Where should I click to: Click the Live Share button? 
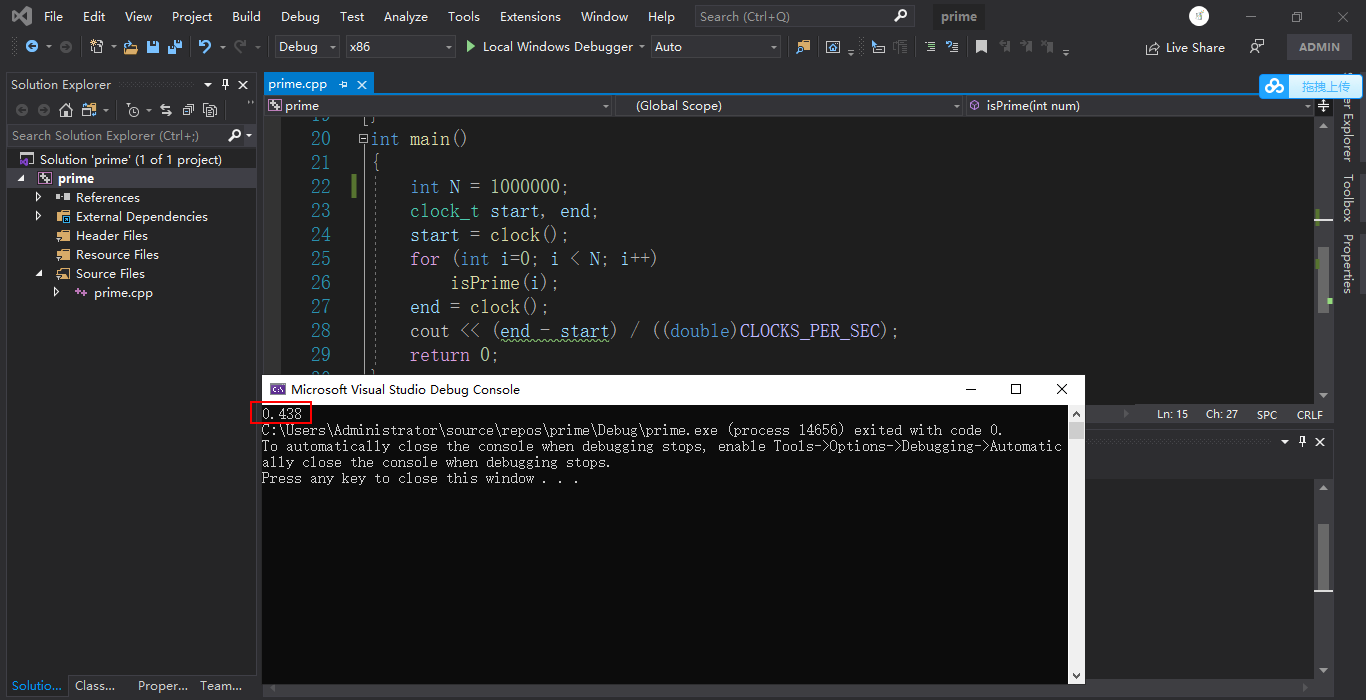point(1185,47)
